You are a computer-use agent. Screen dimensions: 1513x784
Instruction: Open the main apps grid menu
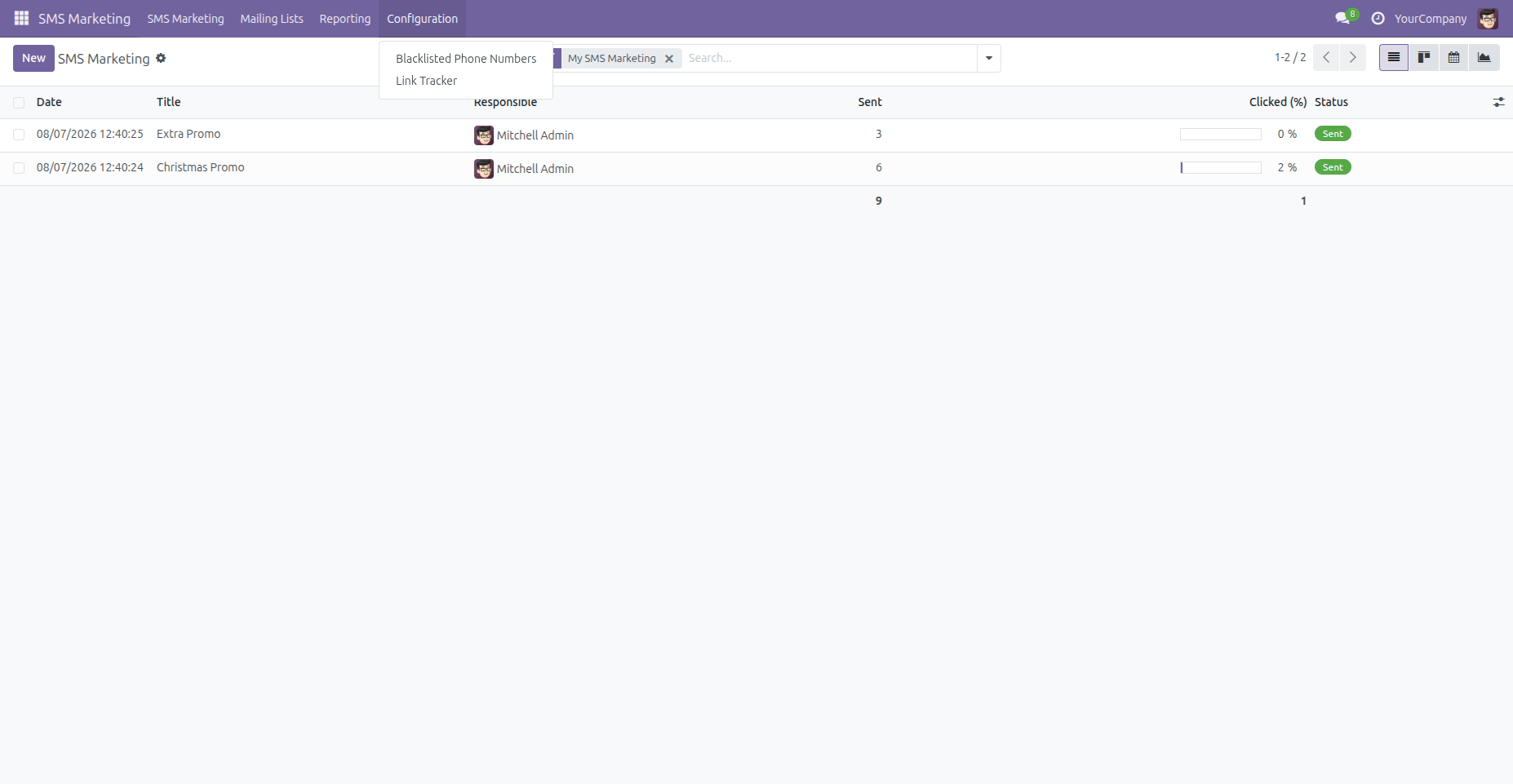coord(21,18)
